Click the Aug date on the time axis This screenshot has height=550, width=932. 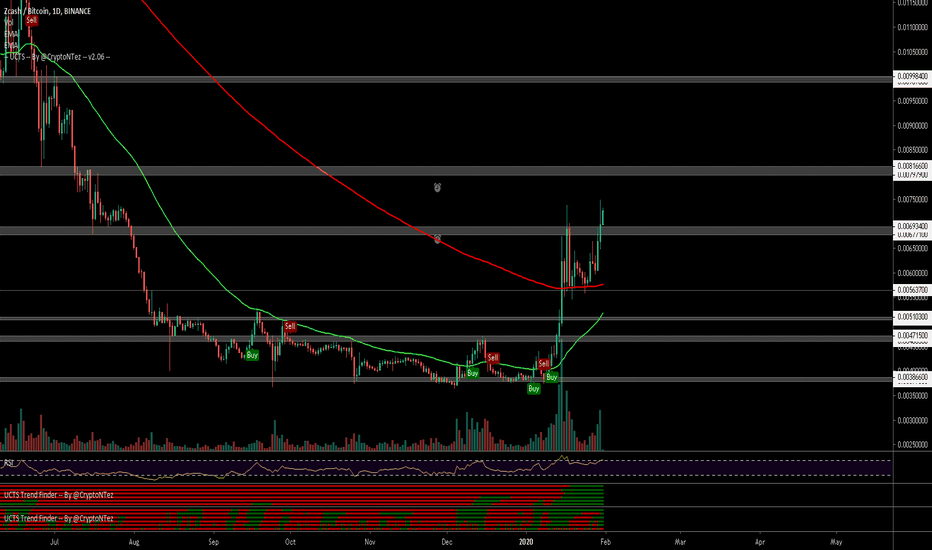134,542
